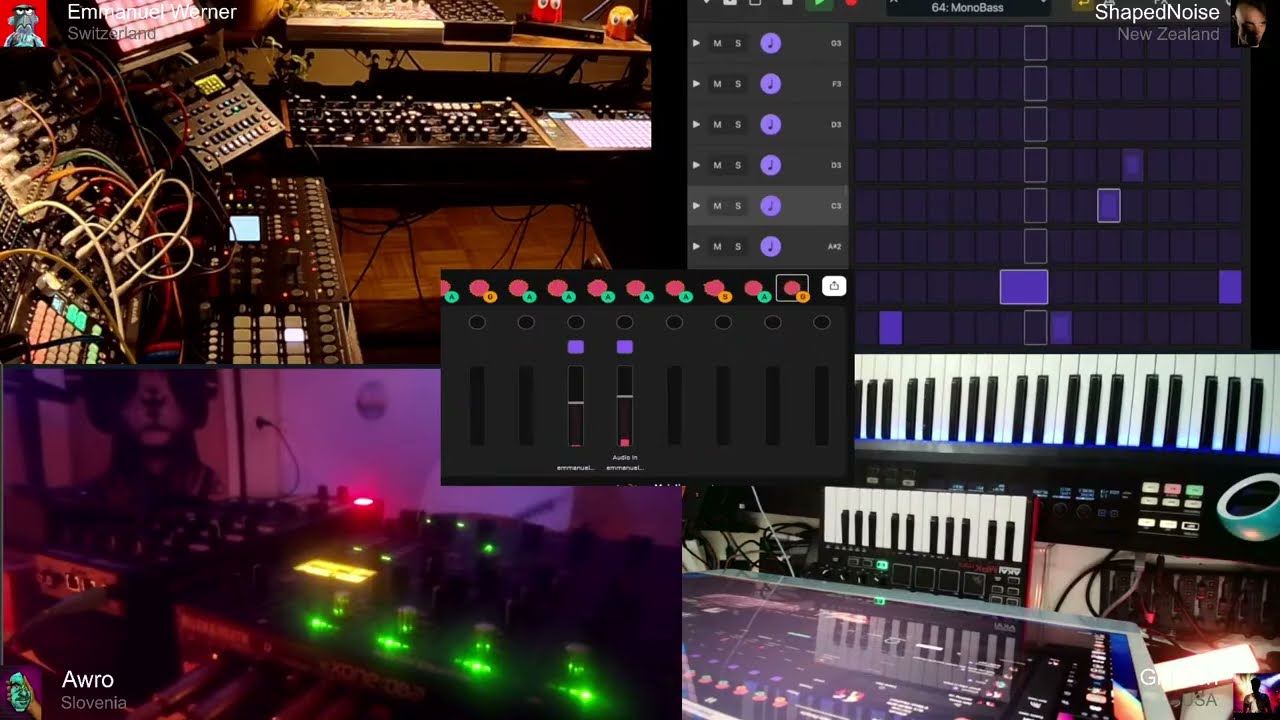1280x720 pixels.
Task: Click the purple note icon on F3 row
Action: pos(770,84)
